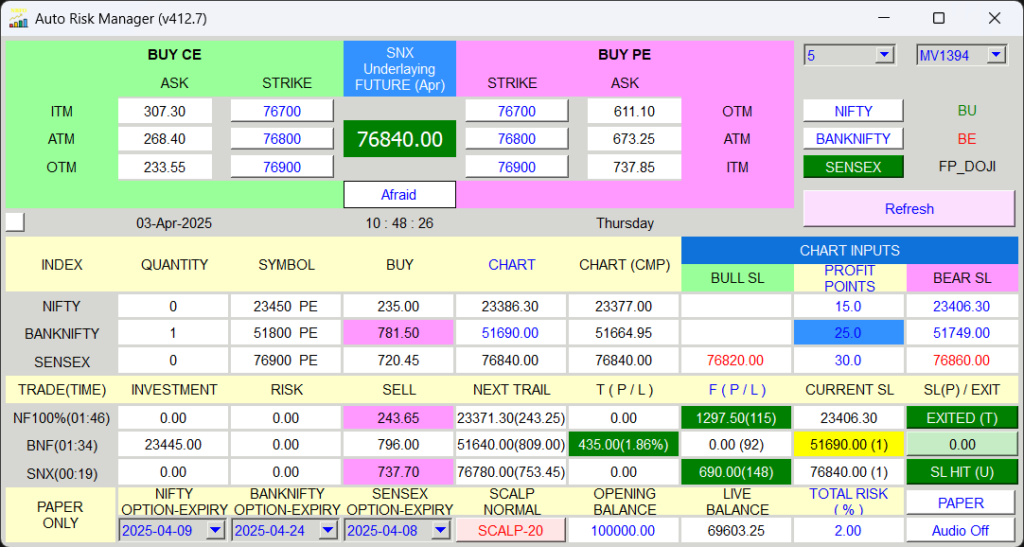Click the Afraid button under the future price
Image resolution: width=1024 pixels, height=547 pixels.
tap(399, 195)
